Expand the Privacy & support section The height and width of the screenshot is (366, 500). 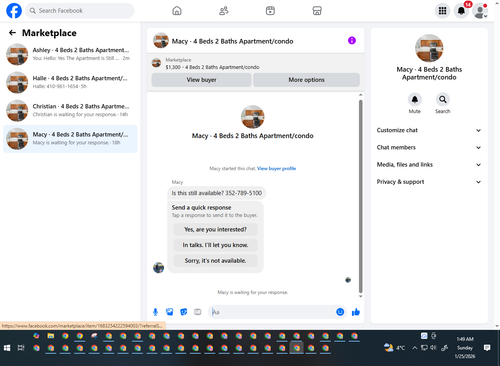[429, 182]
